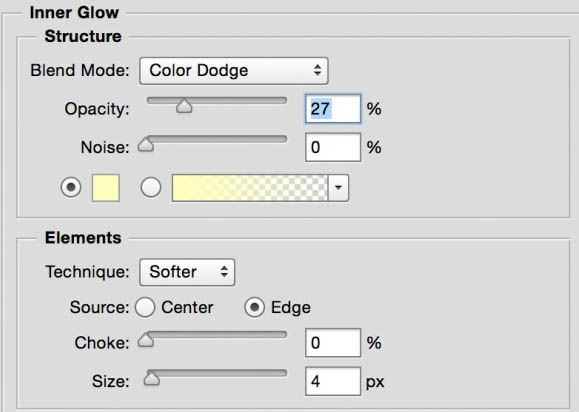Select the solid color radio button
Screen dimensions: 579x412
pyautogui.click(x=71, y=187)
